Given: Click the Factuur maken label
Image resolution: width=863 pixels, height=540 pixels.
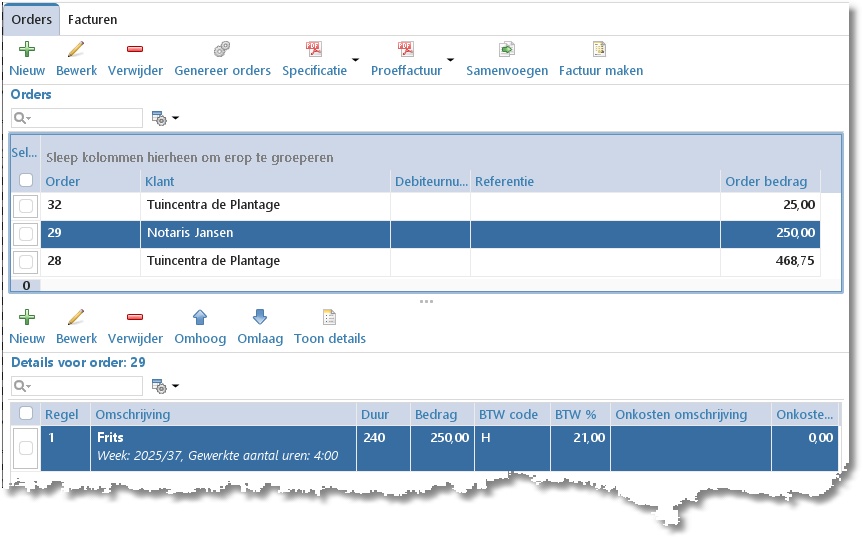Looking at the screenshot, I should [601, 70].
